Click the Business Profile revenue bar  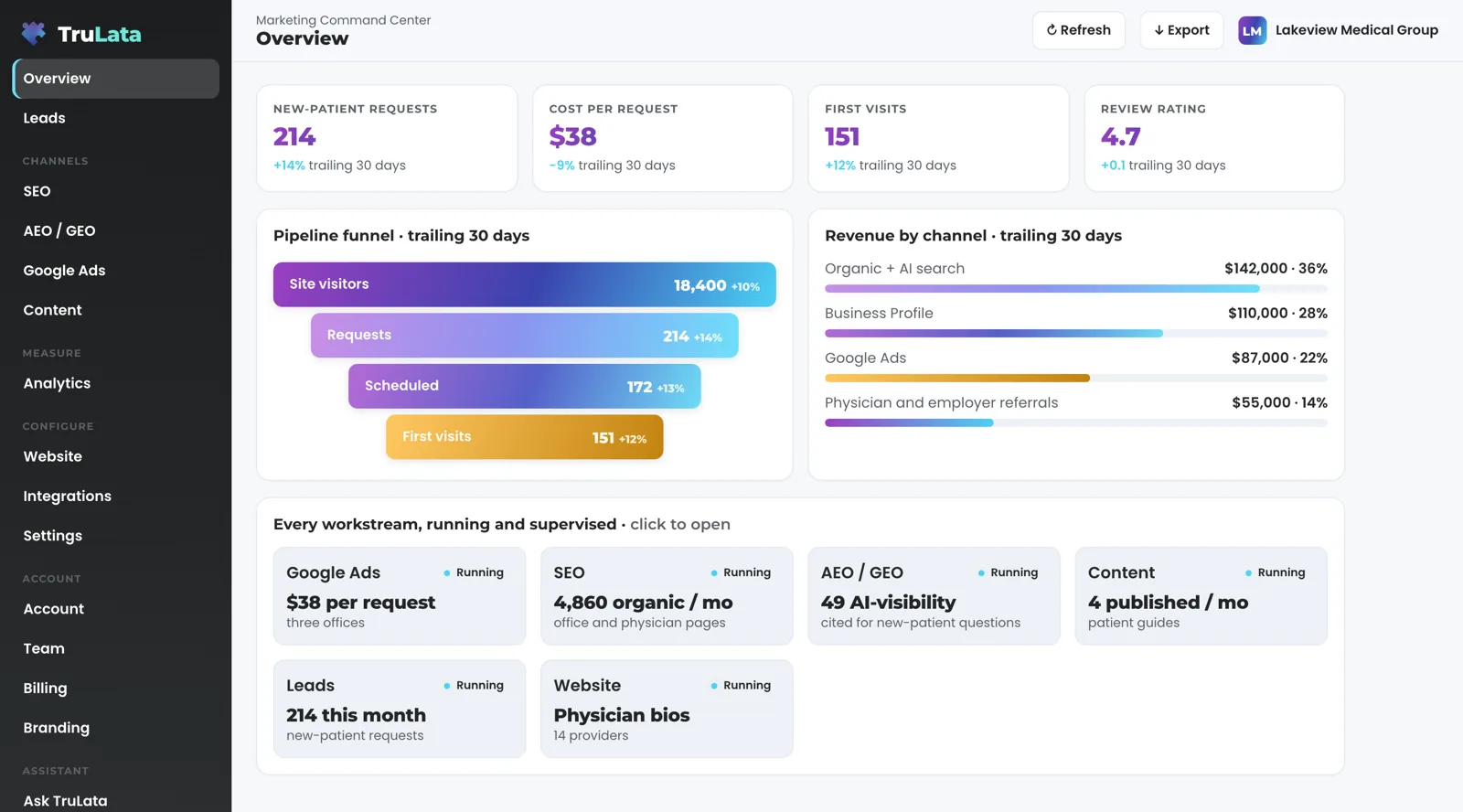pos(1076,333)
